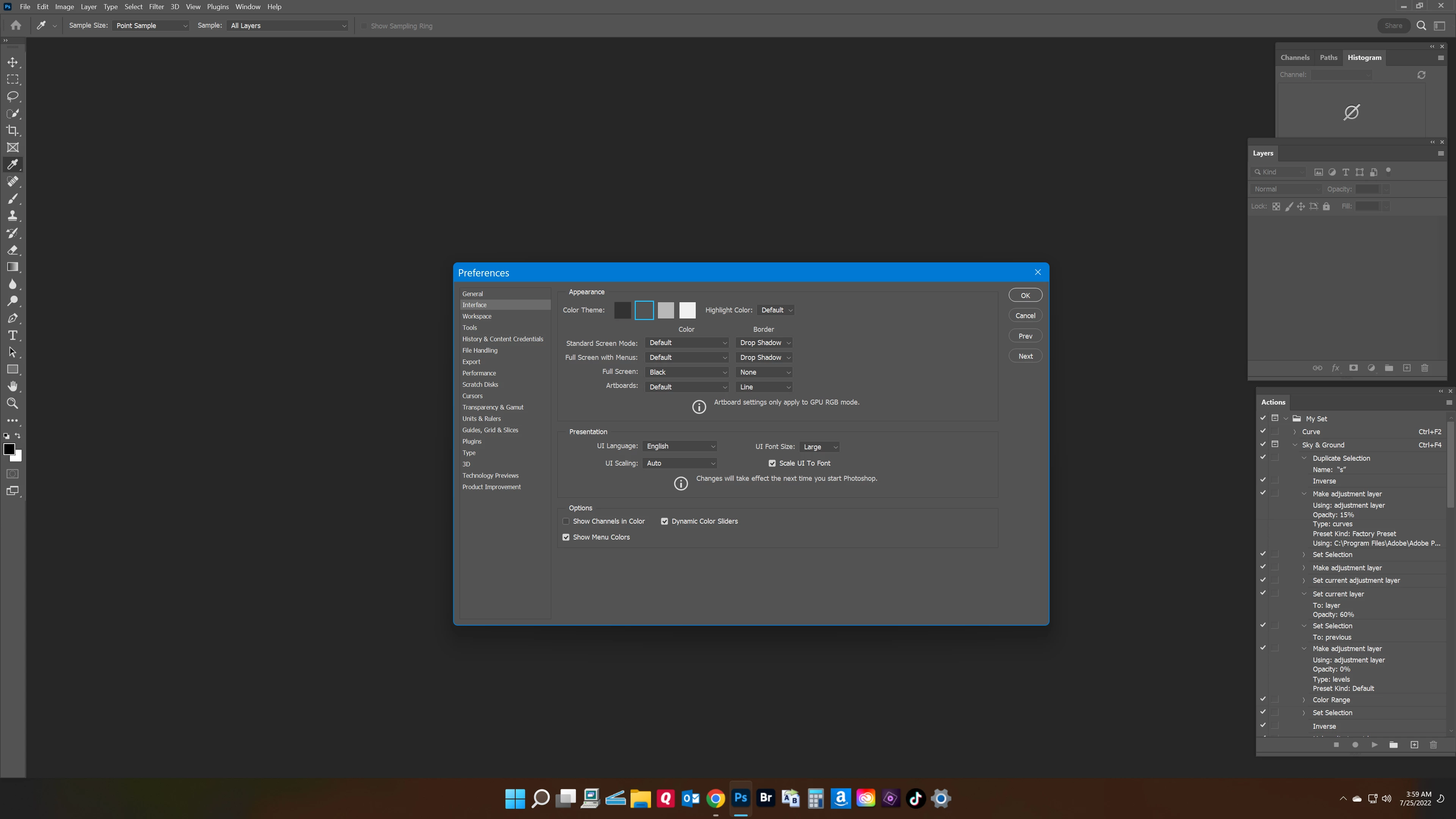This screenshot has width=1456, height=819.
Task: Uncheck Dynamic Color Sliders
Action: [x=665, y=521]
